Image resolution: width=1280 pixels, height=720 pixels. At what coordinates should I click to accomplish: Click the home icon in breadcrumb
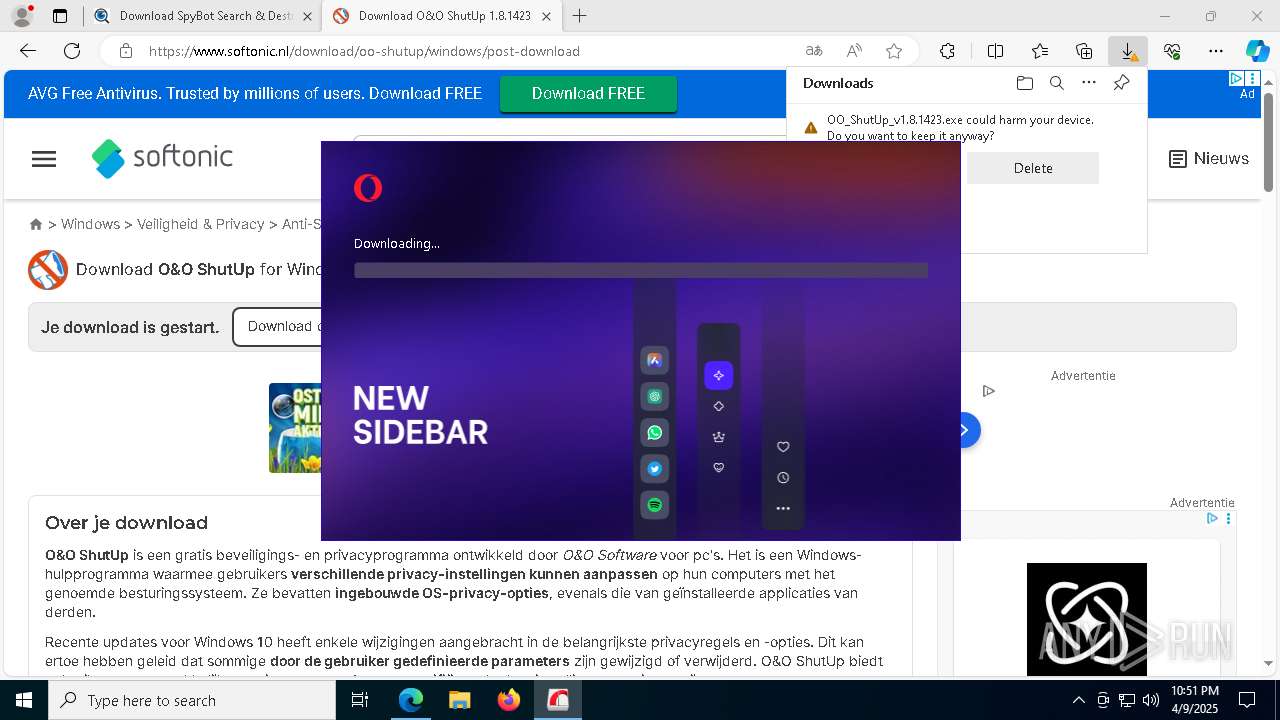click(x=36, y=224)
